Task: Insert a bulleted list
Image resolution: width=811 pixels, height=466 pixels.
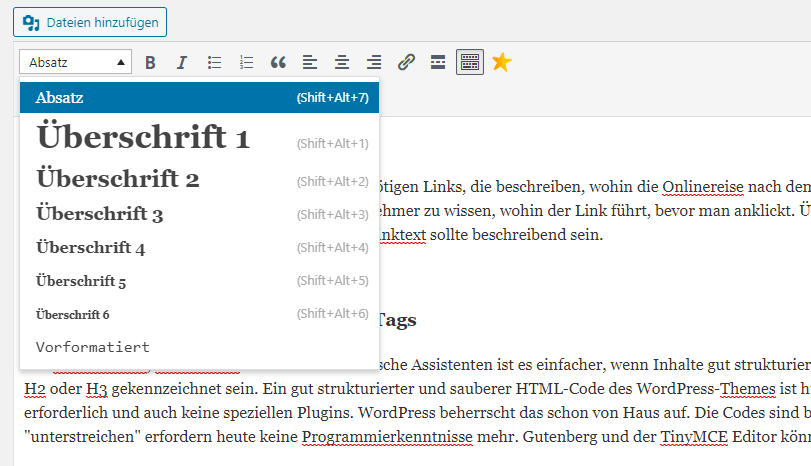Action: (x=214, y=63)
